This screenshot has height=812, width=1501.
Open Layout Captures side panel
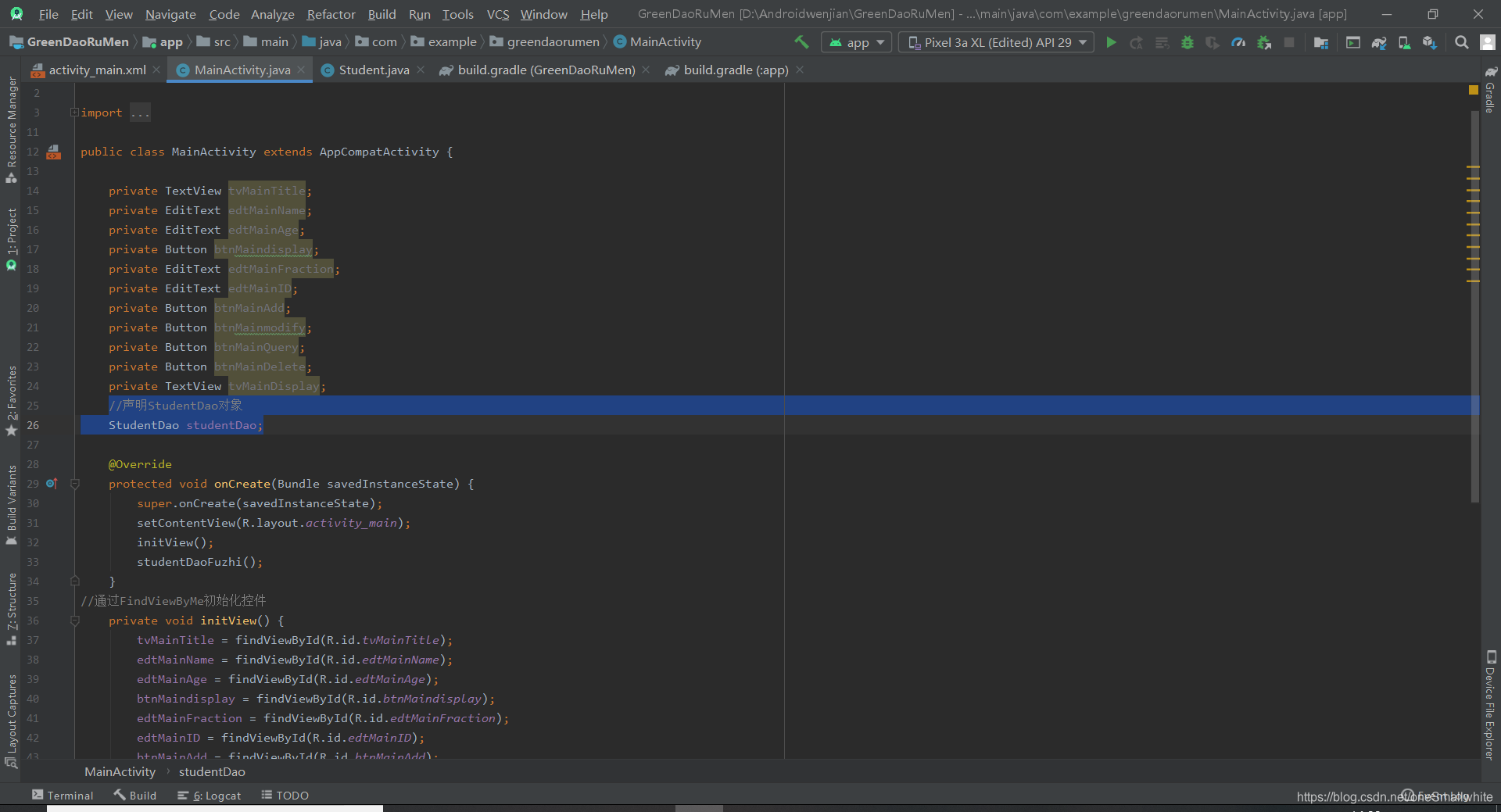(x=11, y=721)
